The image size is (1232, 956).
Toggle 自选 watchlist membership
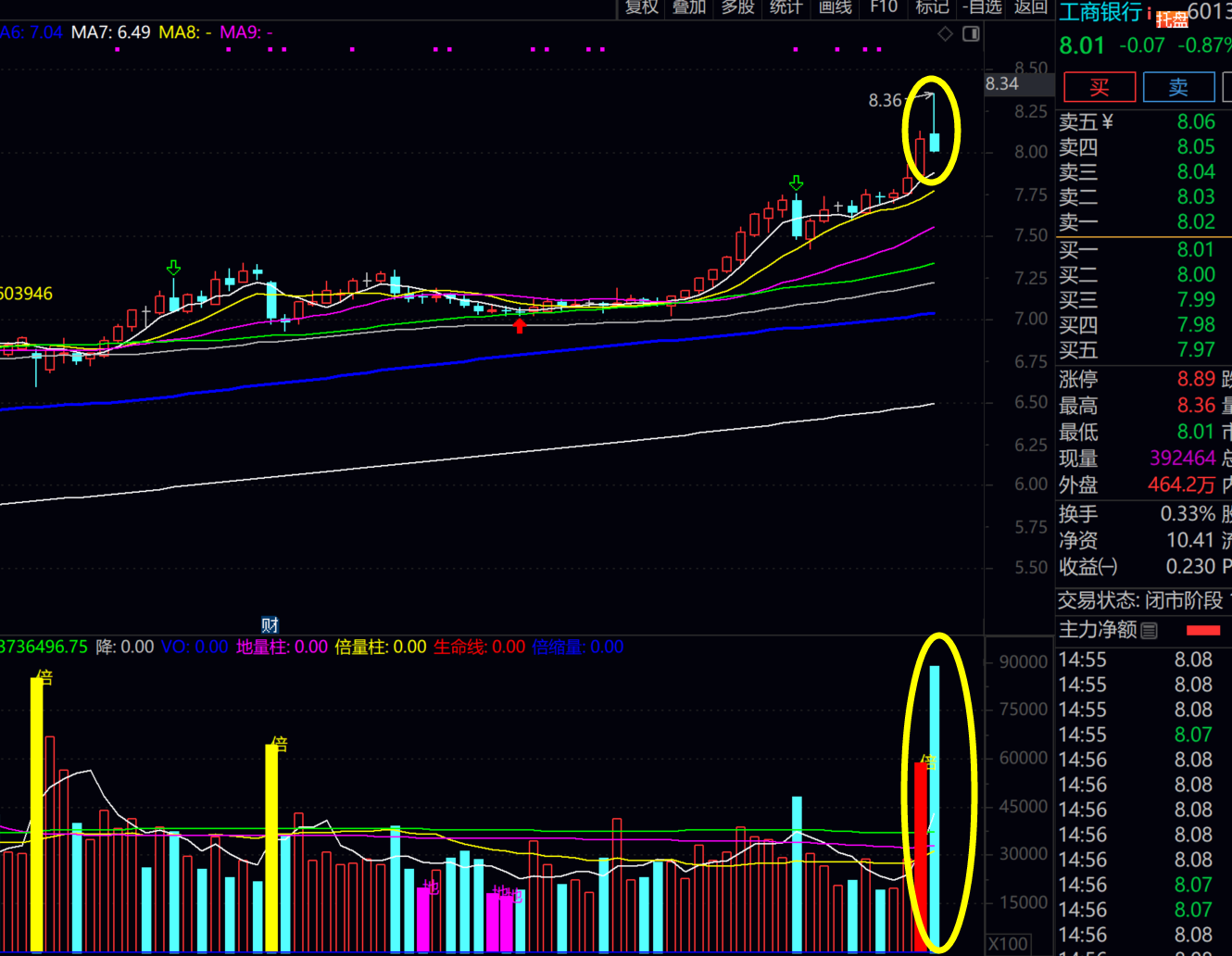[x=983, y=7]
